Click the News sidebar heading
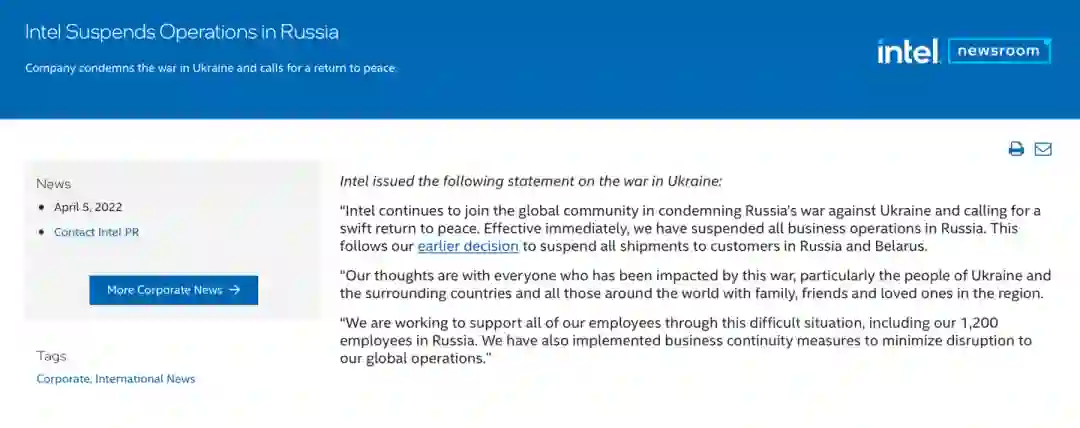 pos(54,184)
